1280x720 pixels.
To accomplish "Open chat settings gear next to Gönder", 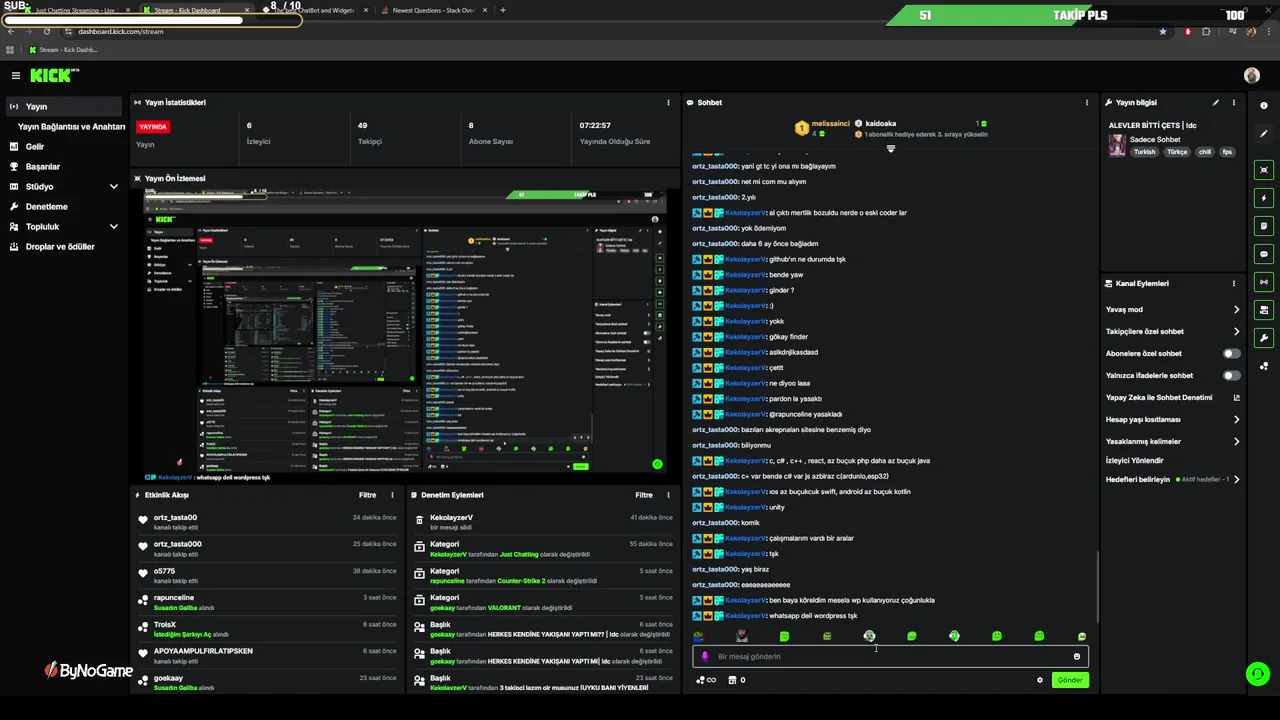I will point(1040,680).
